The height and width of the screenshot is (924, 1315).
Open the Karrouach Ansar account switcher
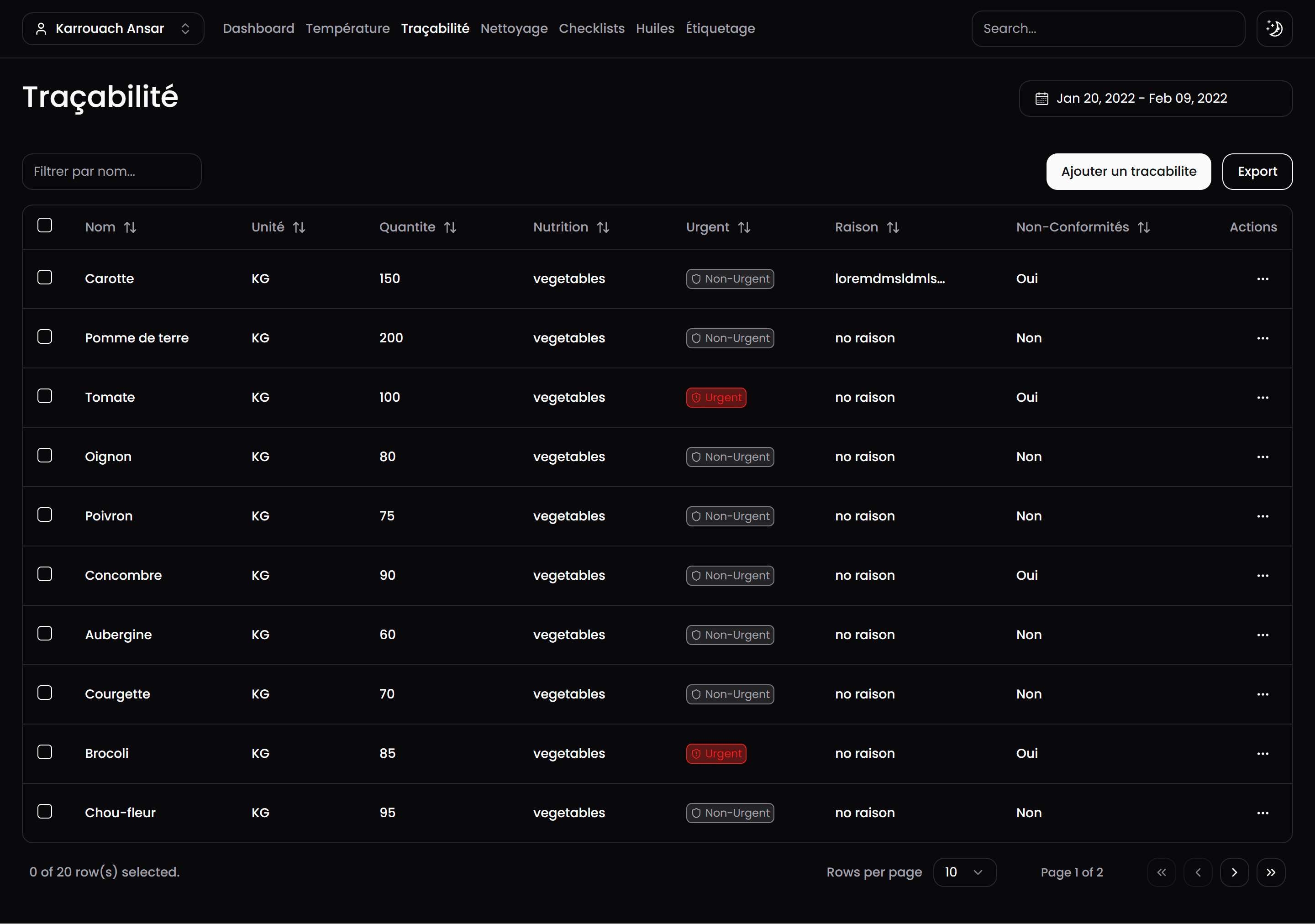point(113,29)
